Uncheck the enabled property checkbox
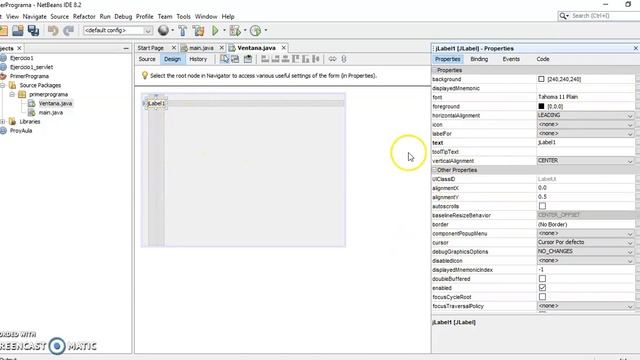Image resolution: width=640 pixels, height=360 pixels. 542,288
